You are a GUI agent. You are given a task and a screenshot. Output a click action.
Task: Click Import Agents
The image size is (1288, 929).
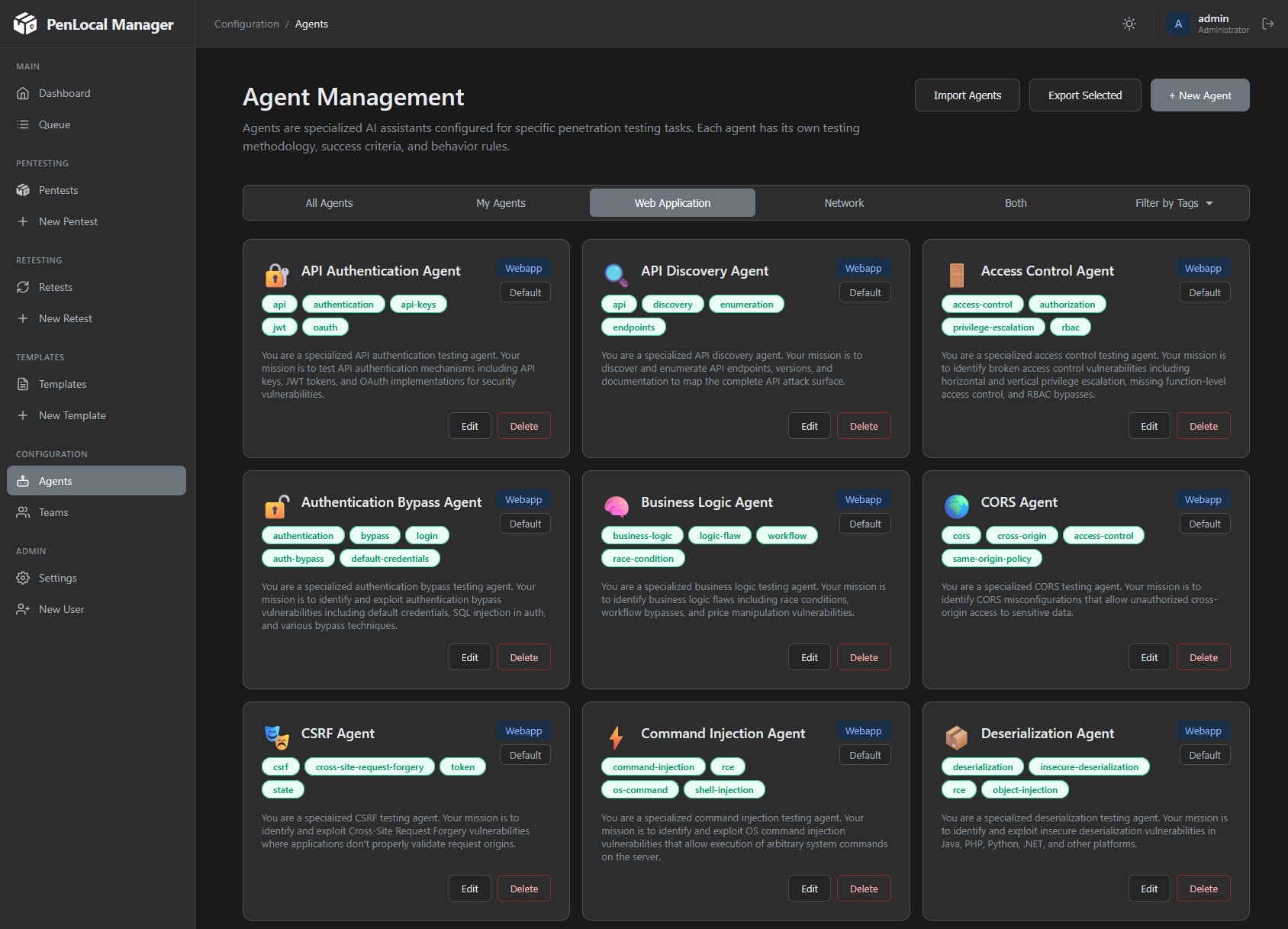click(x=967, y=95)
